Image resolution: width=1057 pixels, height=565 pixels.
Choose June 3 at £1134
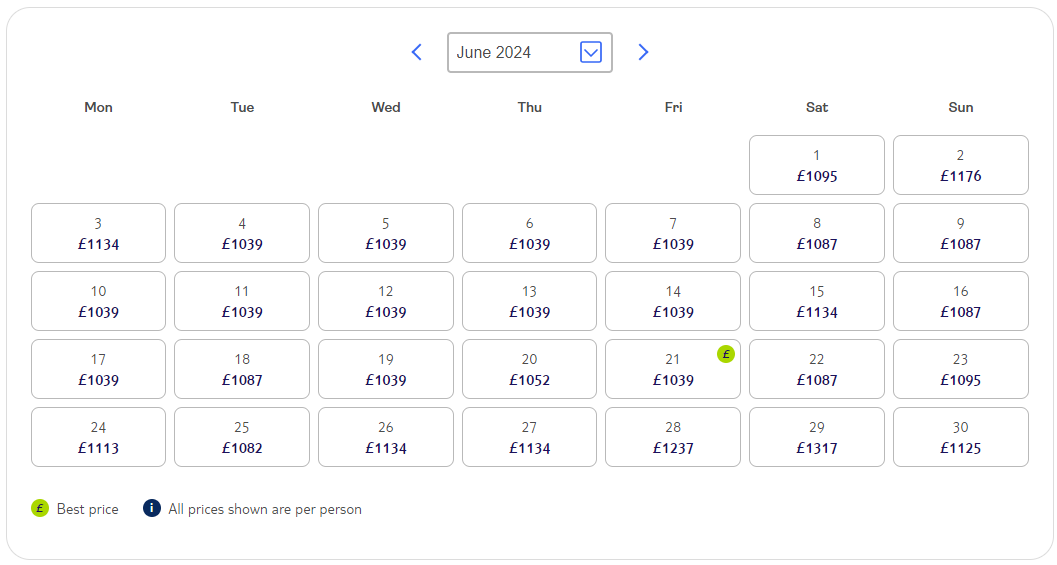[98, 233]
